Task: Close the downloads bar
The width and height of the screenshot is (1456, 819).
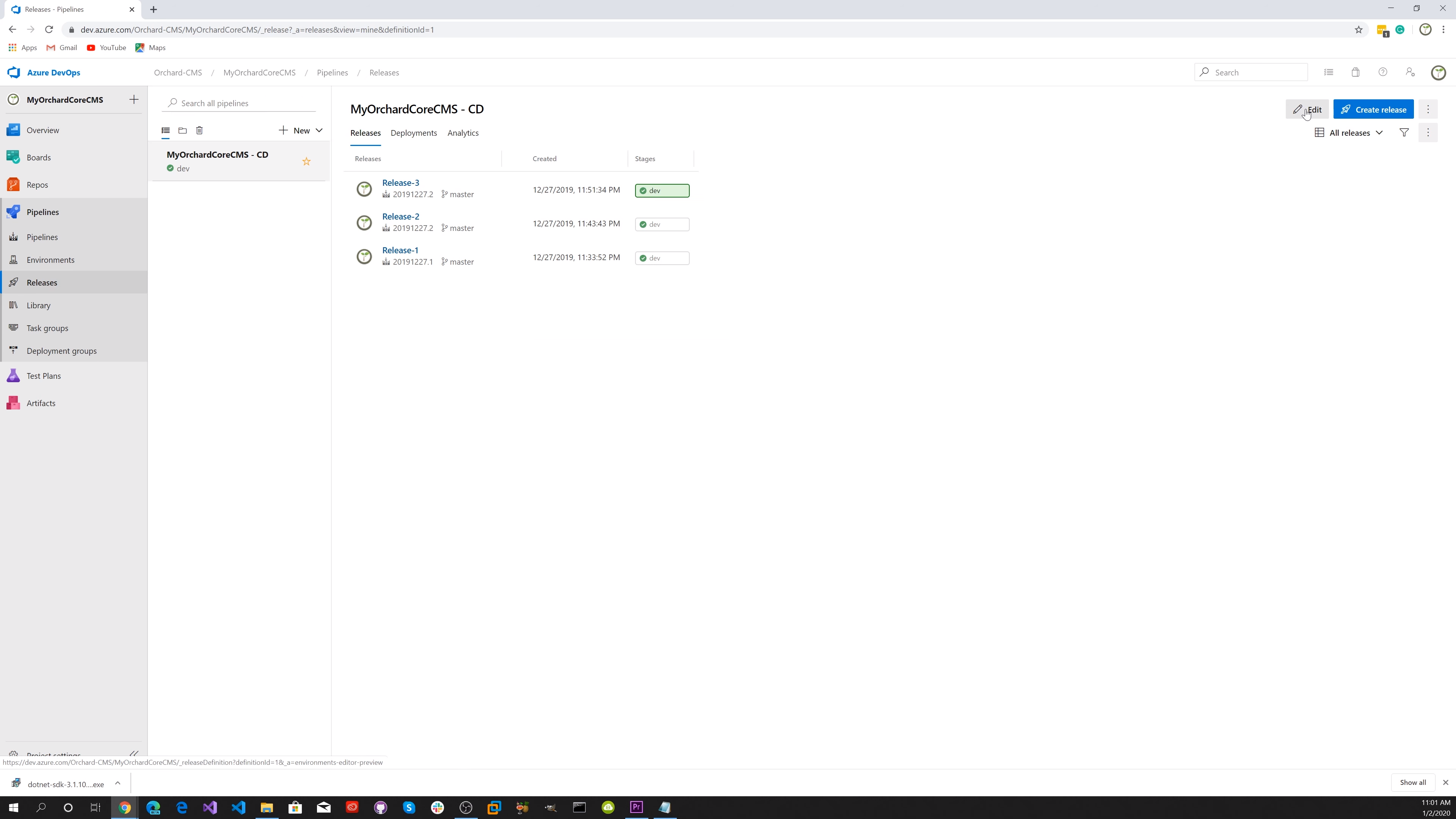Action: [x=1445, y=783]
